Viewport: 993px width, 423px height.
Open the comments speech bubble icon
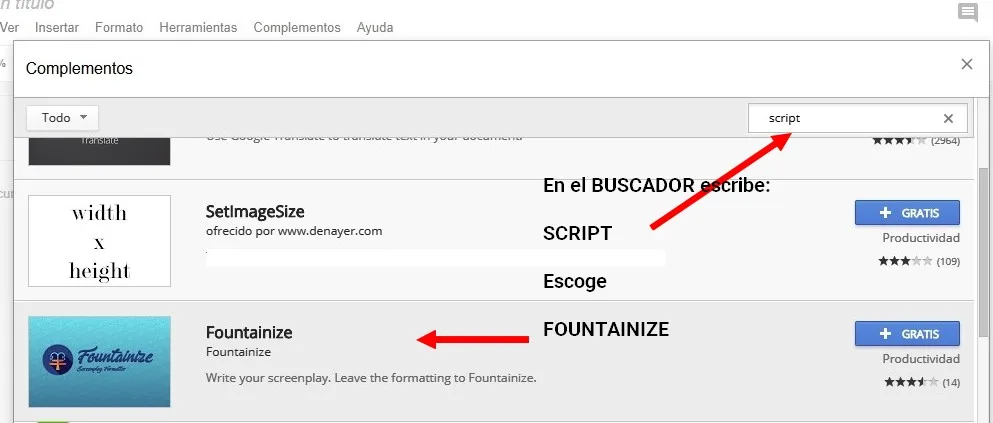coord(967,13)
